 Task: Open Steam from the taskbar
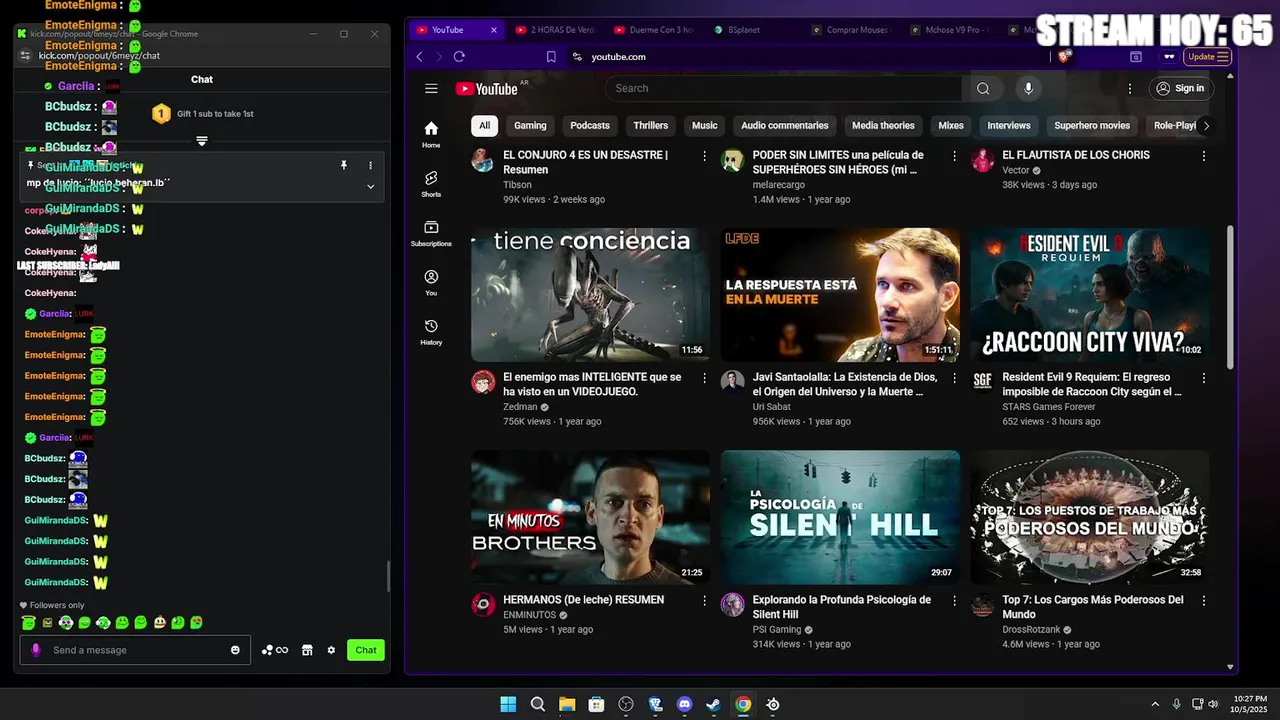coord(713,704)
